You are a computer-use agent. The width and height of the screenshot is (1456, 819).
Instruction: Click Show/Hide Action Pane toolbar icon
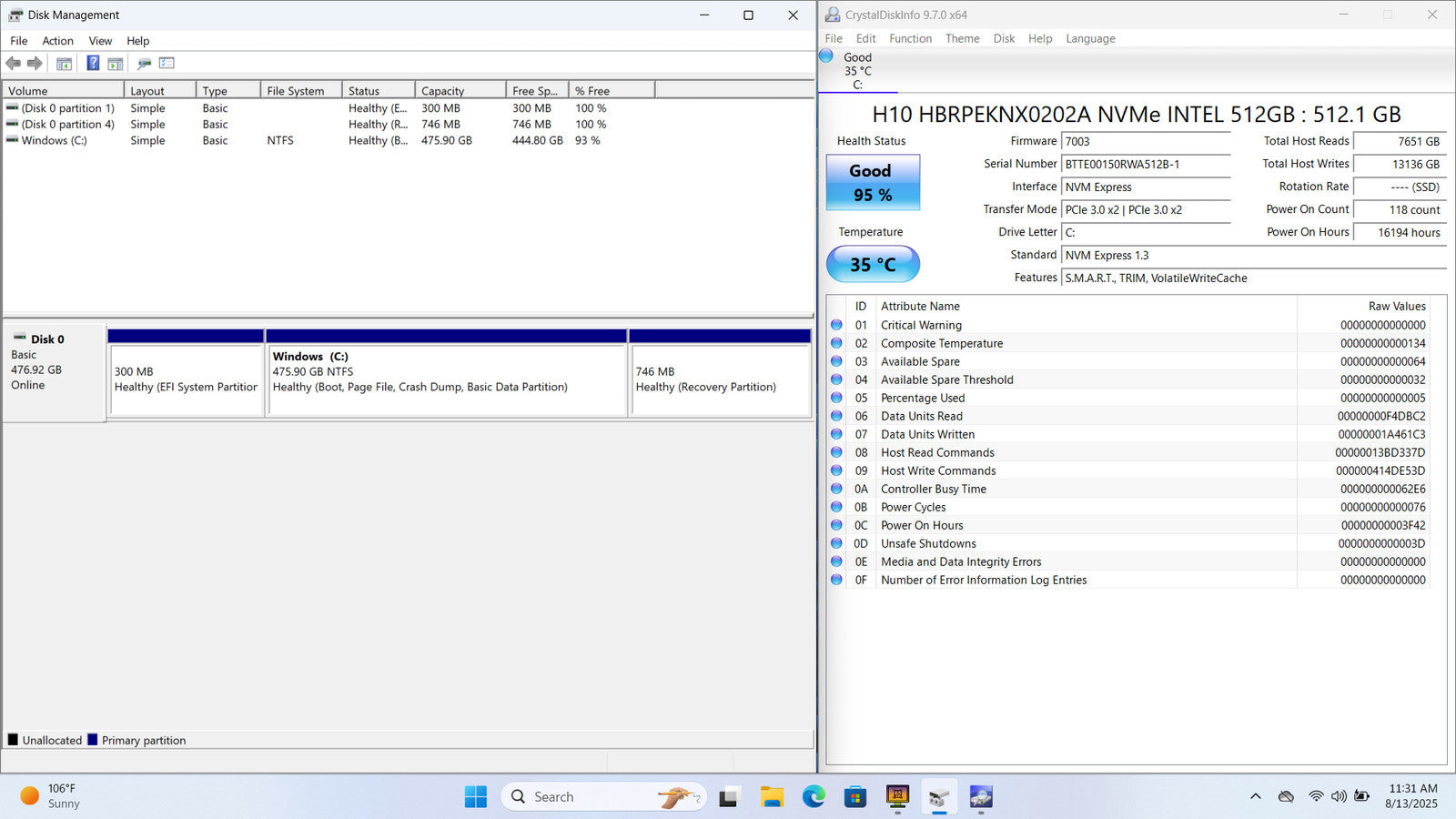[x=116, y=64]
